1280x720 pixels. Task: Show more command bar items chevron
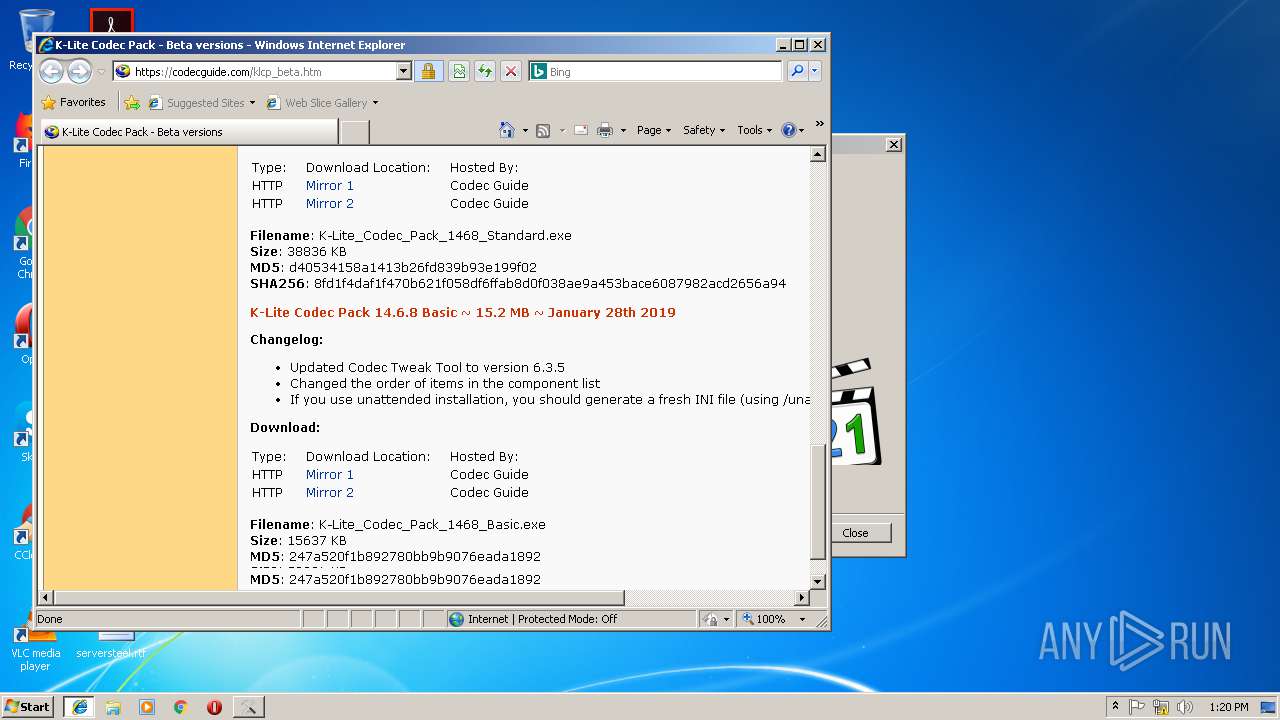(820, 125)
